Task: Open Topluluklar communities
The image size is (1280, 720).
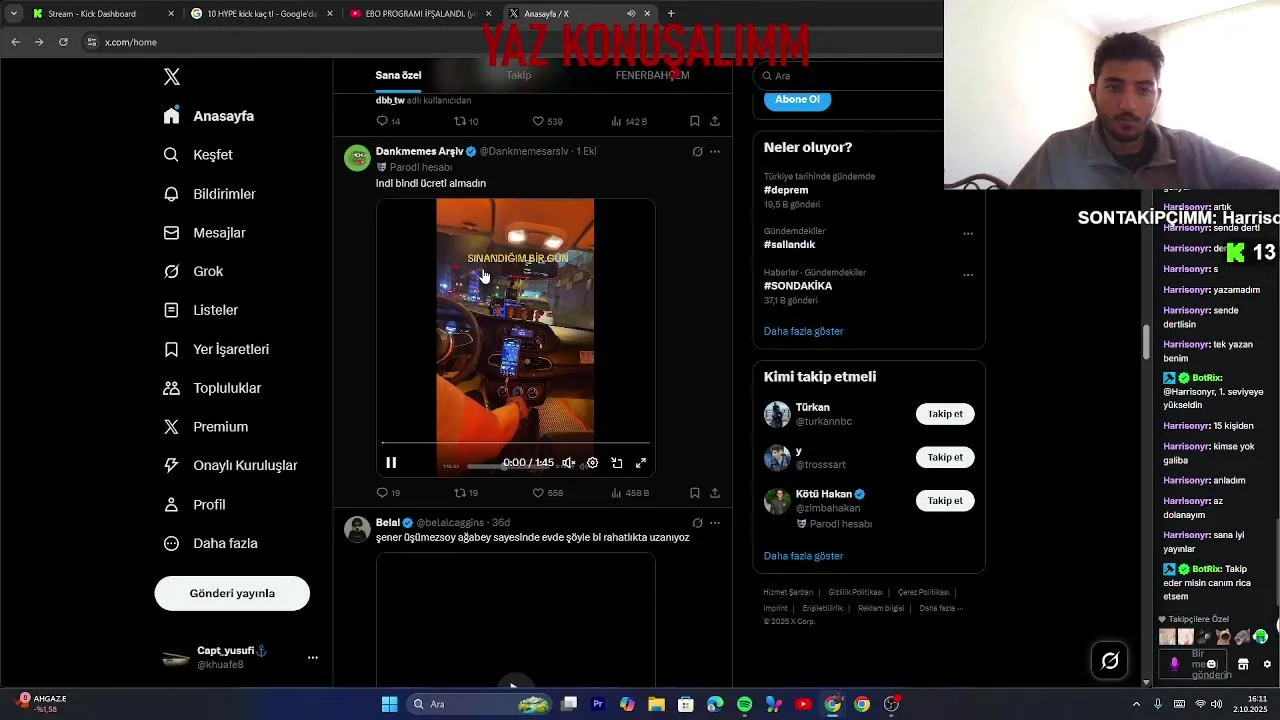Action: [212, 388]
